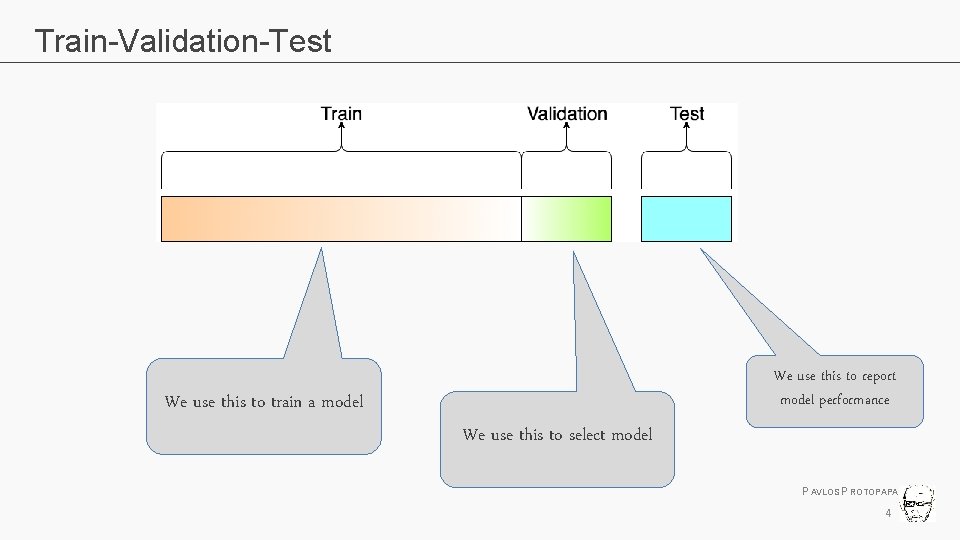
Task: Select the green Validation bar segment
Action: 567,219
